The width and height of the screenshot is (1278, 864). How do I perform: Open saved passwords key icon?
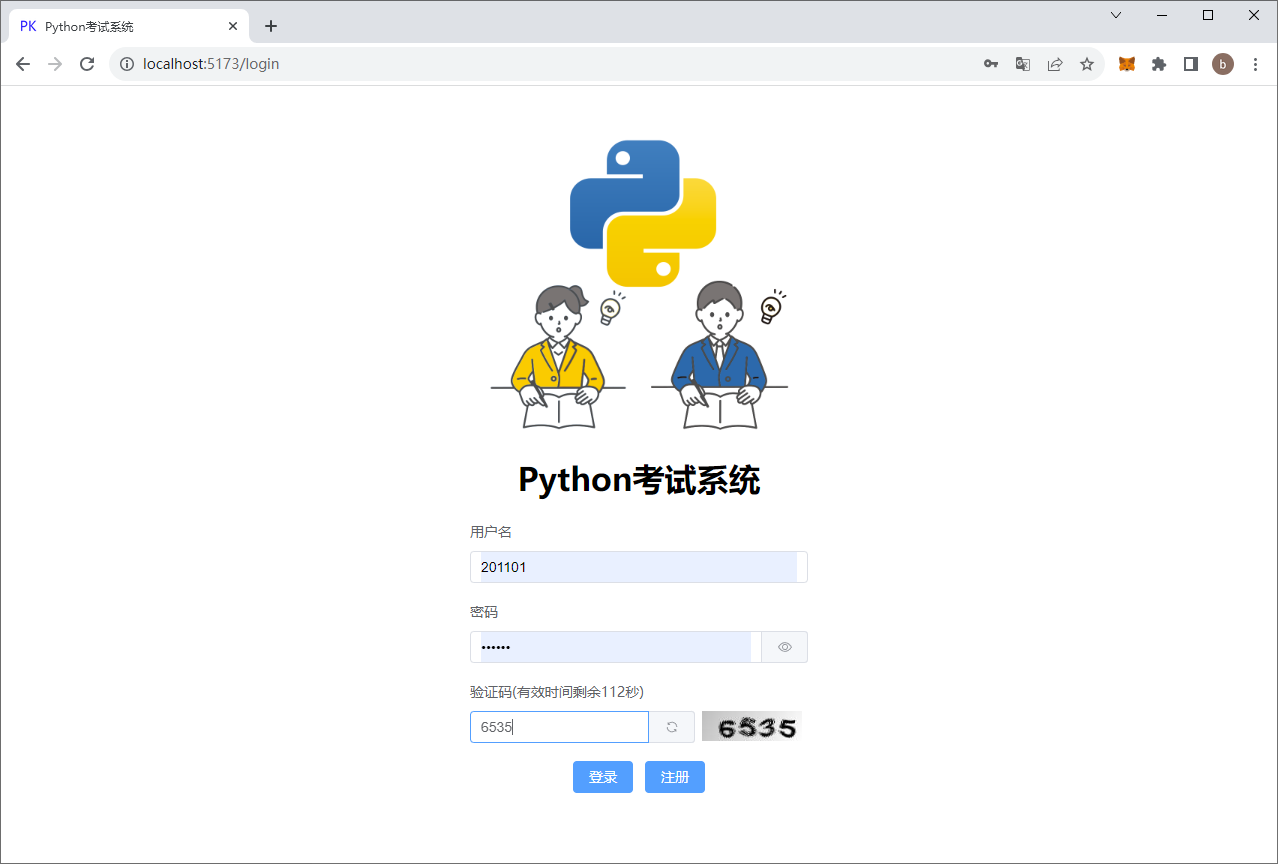point(991,64)
